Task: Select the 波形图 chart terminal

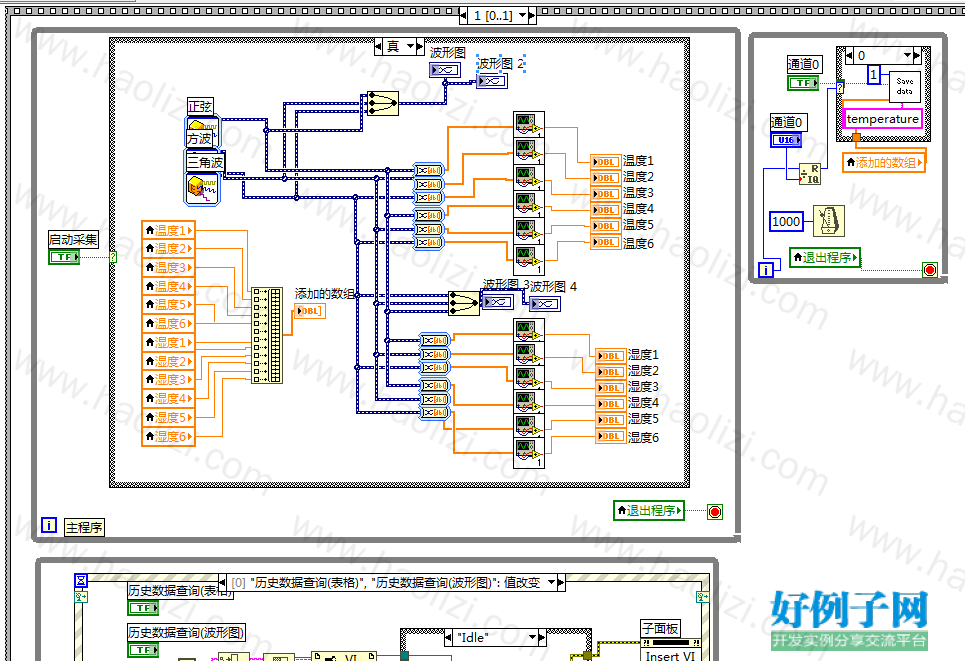Action: click(x=444, y=70)
